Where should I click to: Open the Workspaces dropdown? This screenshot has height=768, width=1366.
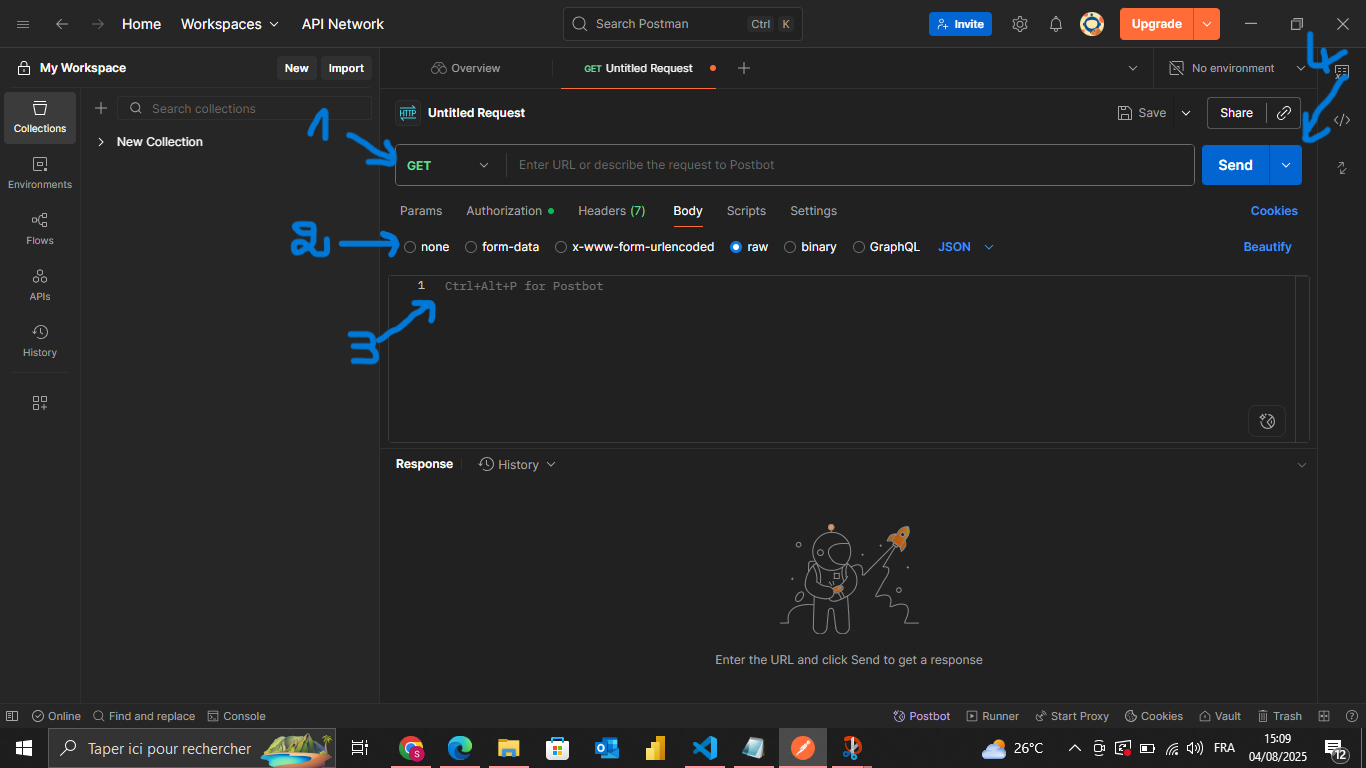pyautogui.click(x=230, y=24)
